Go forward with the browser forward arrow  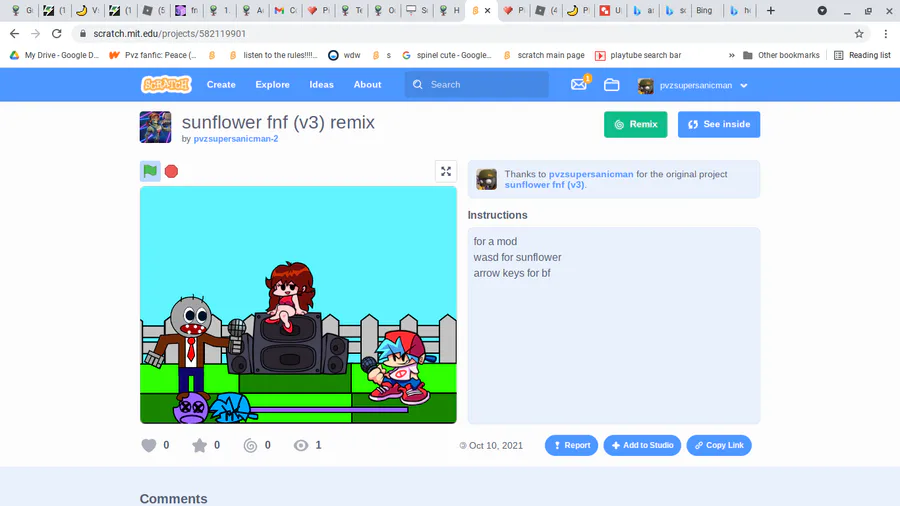click(x=36, y=34)
